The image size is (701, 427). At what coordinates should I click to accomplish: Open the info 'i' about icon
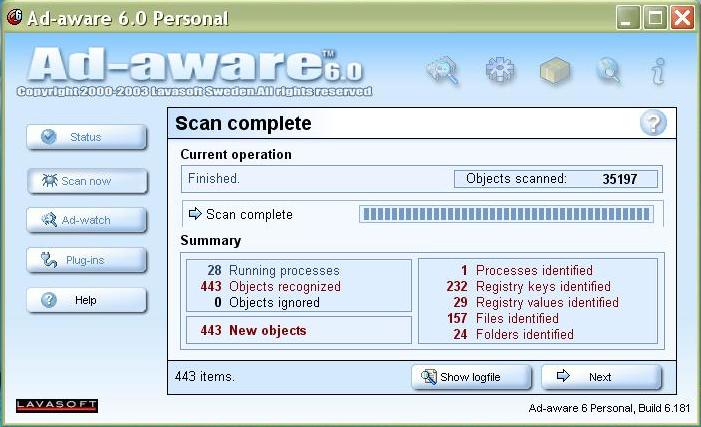[658, 71]
